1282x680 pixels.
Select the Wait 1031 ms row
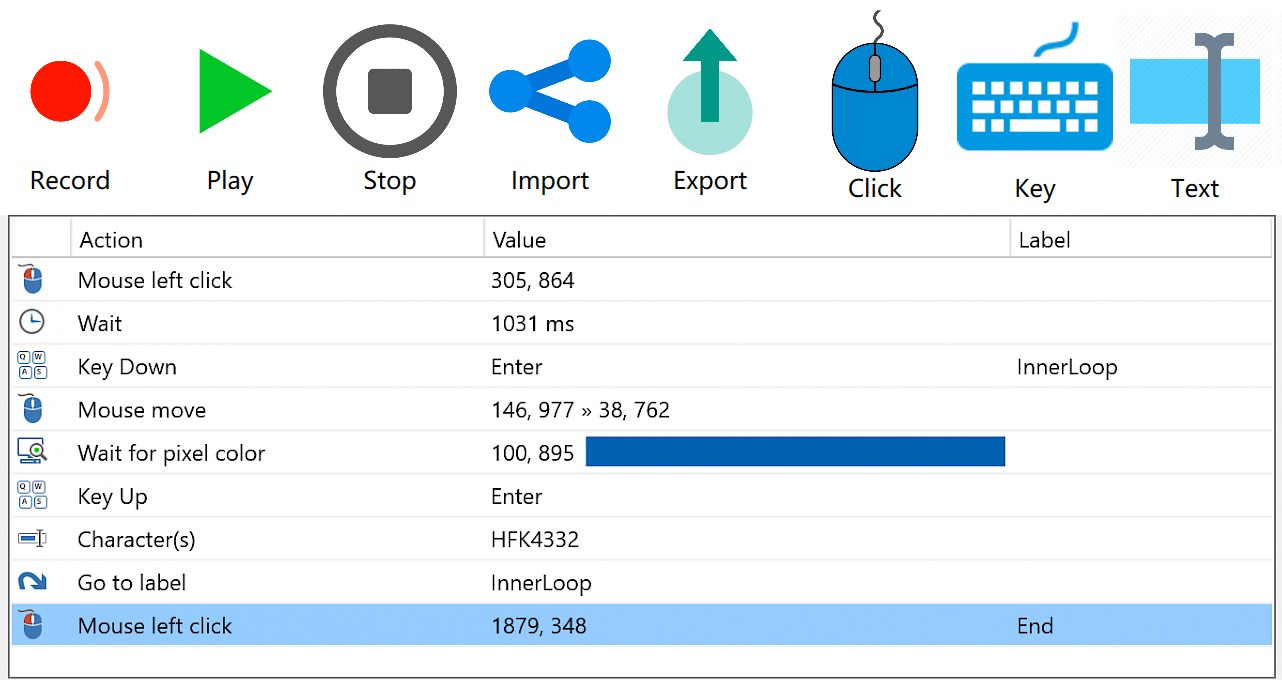point(400,324)
